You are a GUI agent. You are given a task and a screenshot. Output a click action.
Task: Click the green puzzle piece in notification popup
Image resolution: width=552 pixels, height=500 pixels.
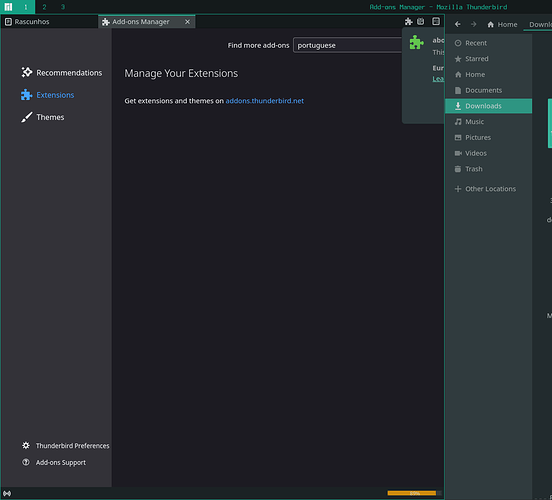[x=416, y=42]
